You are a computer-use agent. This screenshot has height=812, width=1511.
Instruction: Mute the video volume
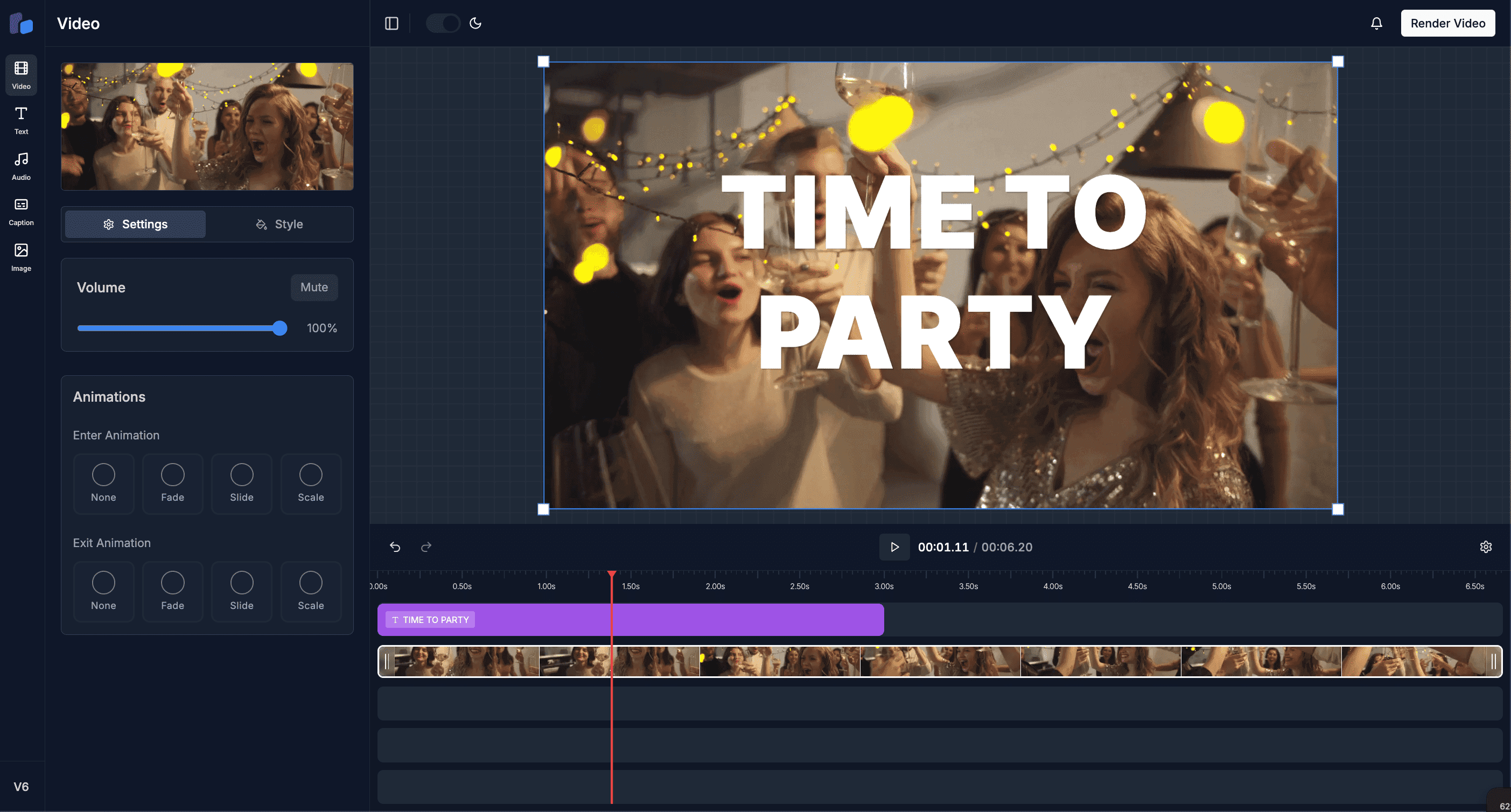[x=314, y=288]
